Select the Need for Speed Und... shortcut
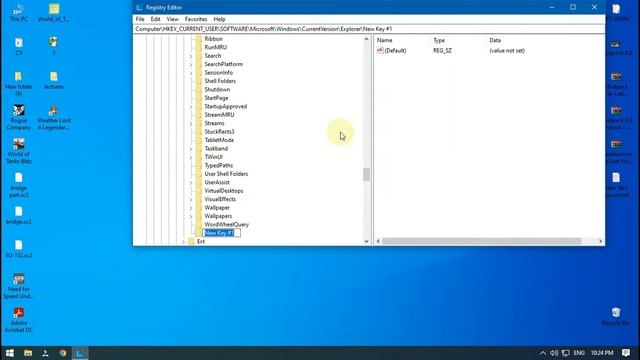640x360 pixels. click(x=19, y=286)
